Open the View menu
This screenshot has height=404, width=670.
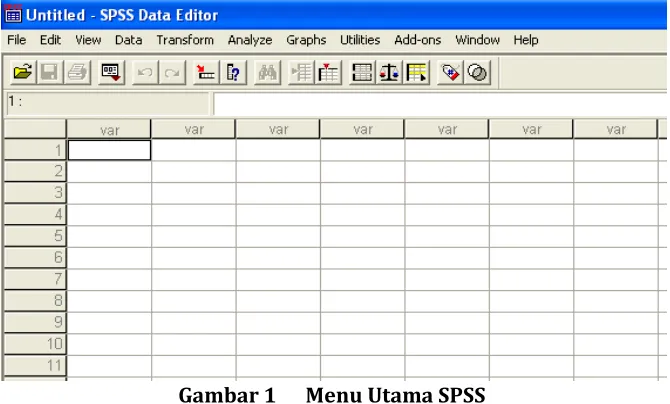[88, 40]
